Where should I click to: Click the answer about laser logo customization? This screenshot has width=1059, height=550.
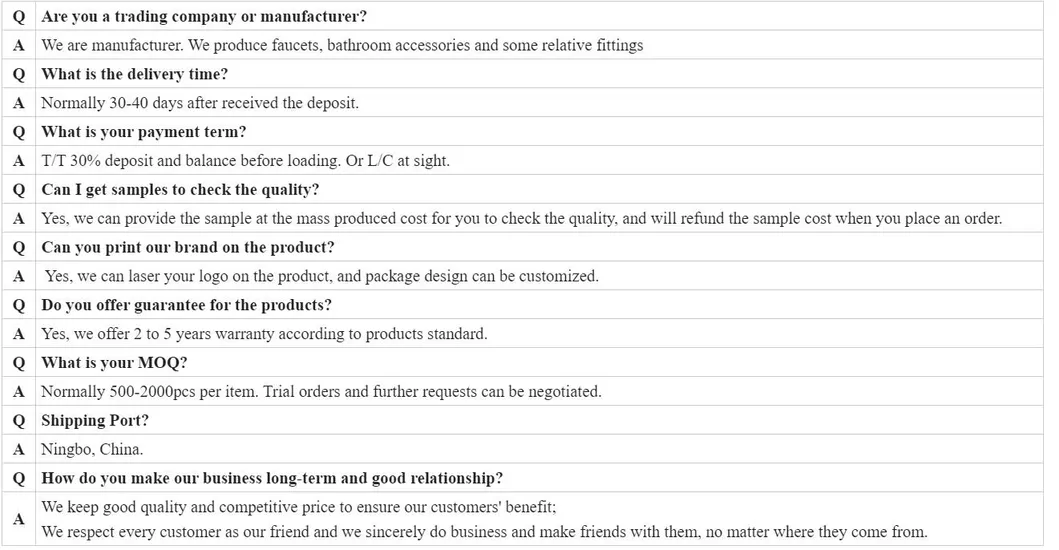[322, 276]
